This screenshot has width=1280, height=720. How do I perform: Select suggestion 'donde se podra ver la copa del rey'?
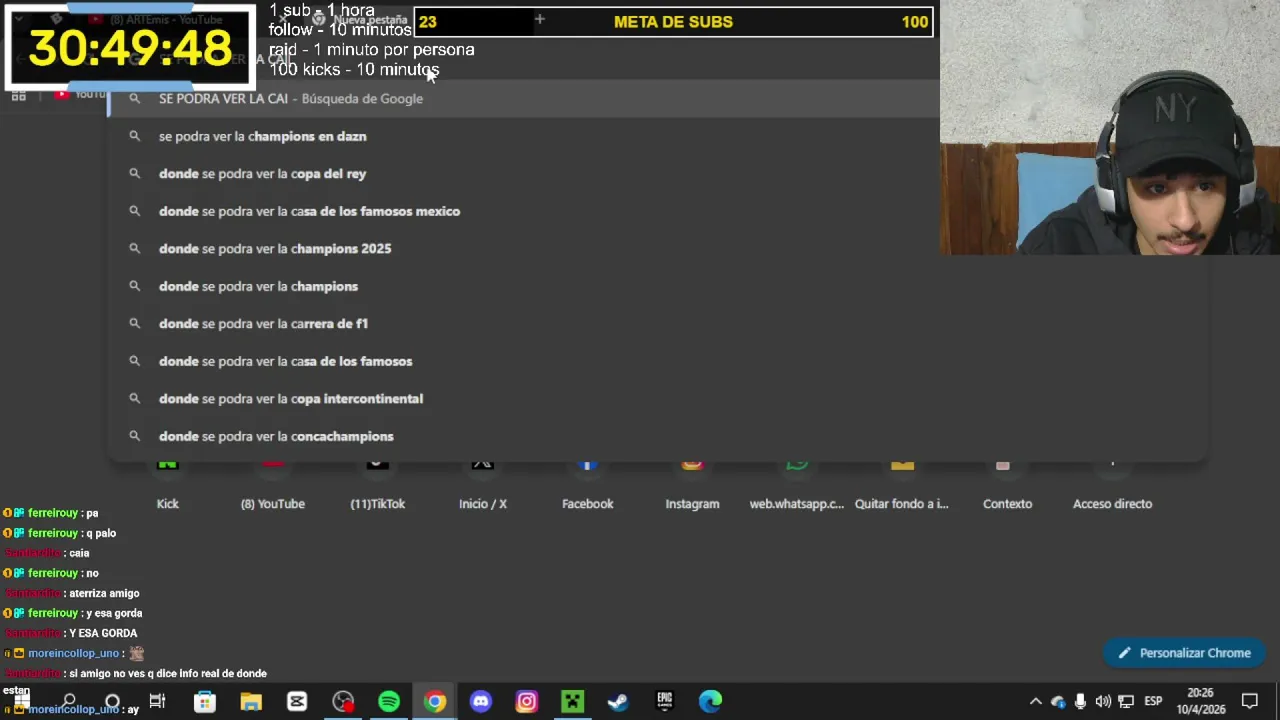point(657,174)
